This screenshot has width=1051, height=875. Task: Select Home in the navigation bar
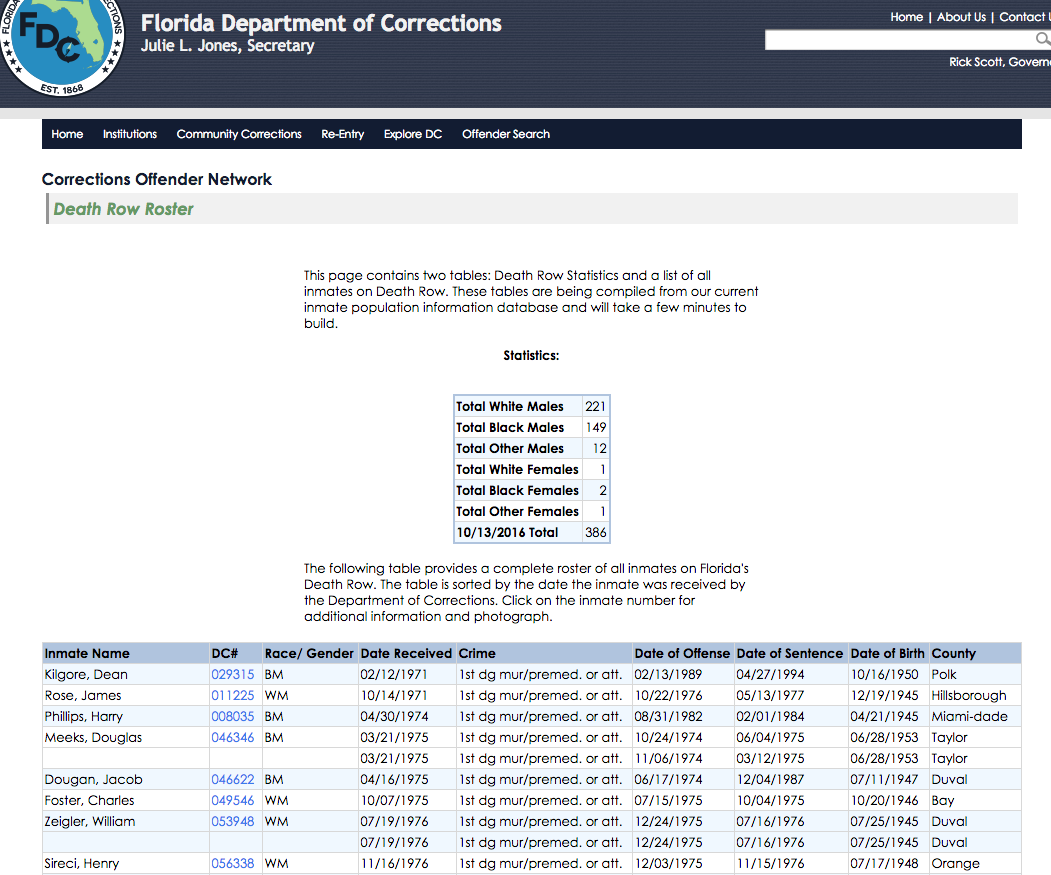tap(67, 134)
